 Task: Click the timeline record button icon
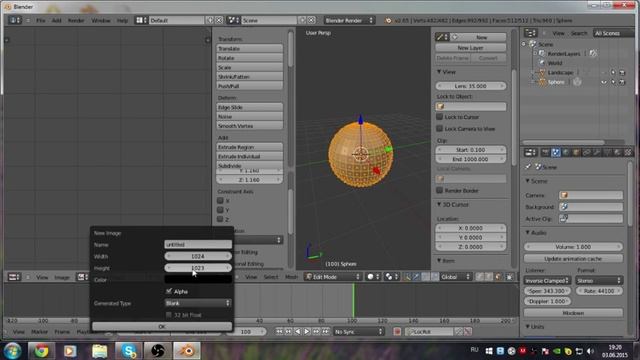click(x=397, y=332)
